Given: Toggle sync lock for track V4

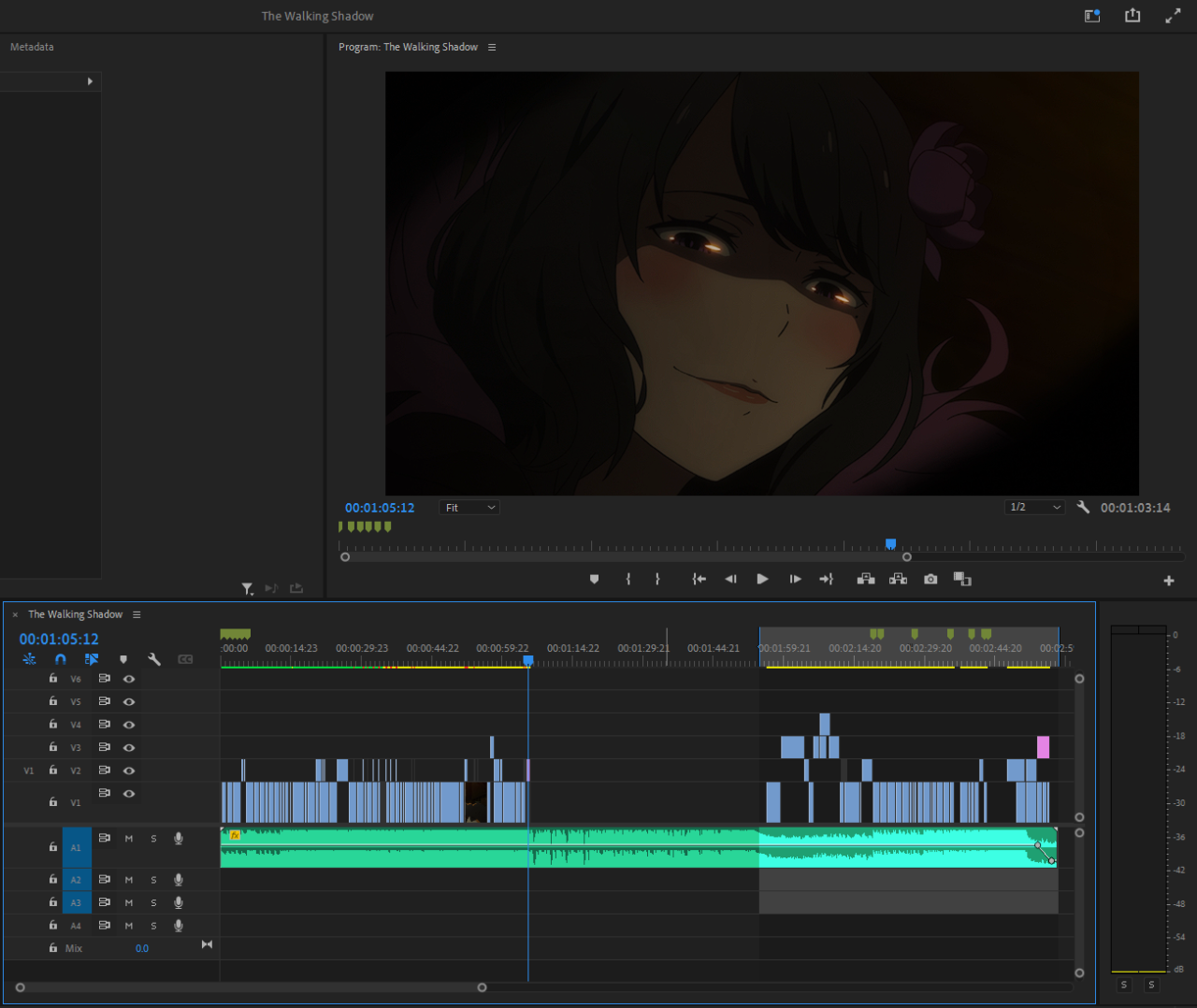Looking at the screenshot, I should click(x=104, y=724).
